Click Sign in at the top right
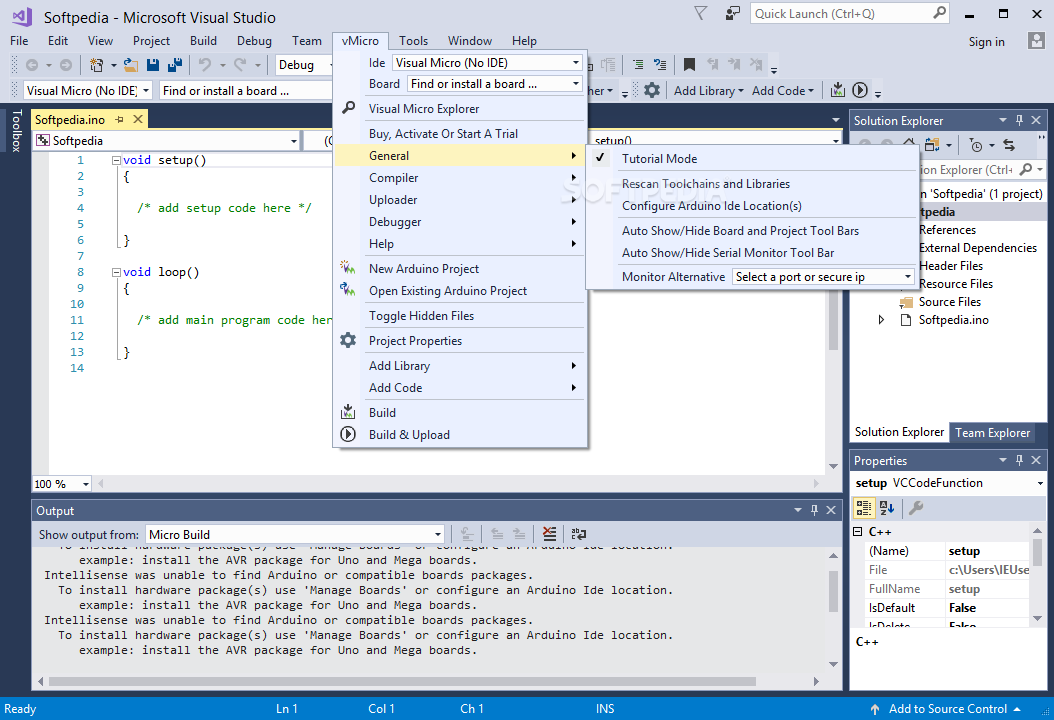This screenshot has width=1054, height=720. (x=986, y=42)
